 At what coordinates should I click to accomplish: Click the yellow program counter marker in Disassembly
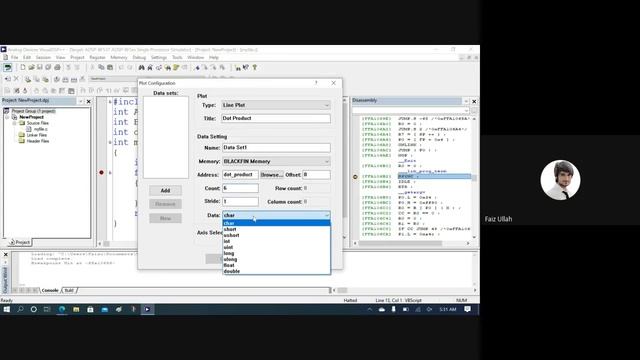[355, 177]
